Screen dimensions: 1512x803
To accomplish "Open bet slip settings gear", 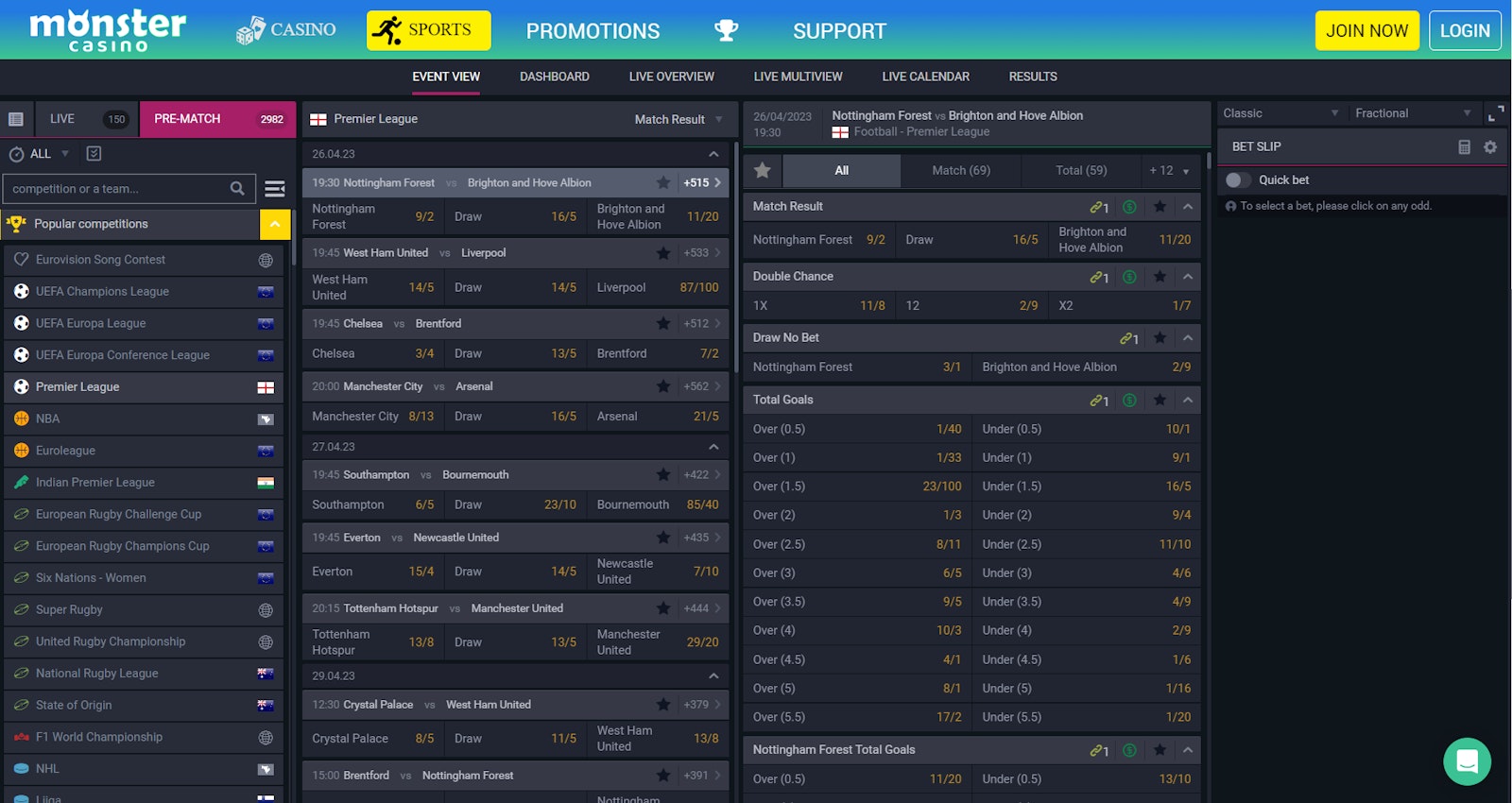I will pos(1490,147).
